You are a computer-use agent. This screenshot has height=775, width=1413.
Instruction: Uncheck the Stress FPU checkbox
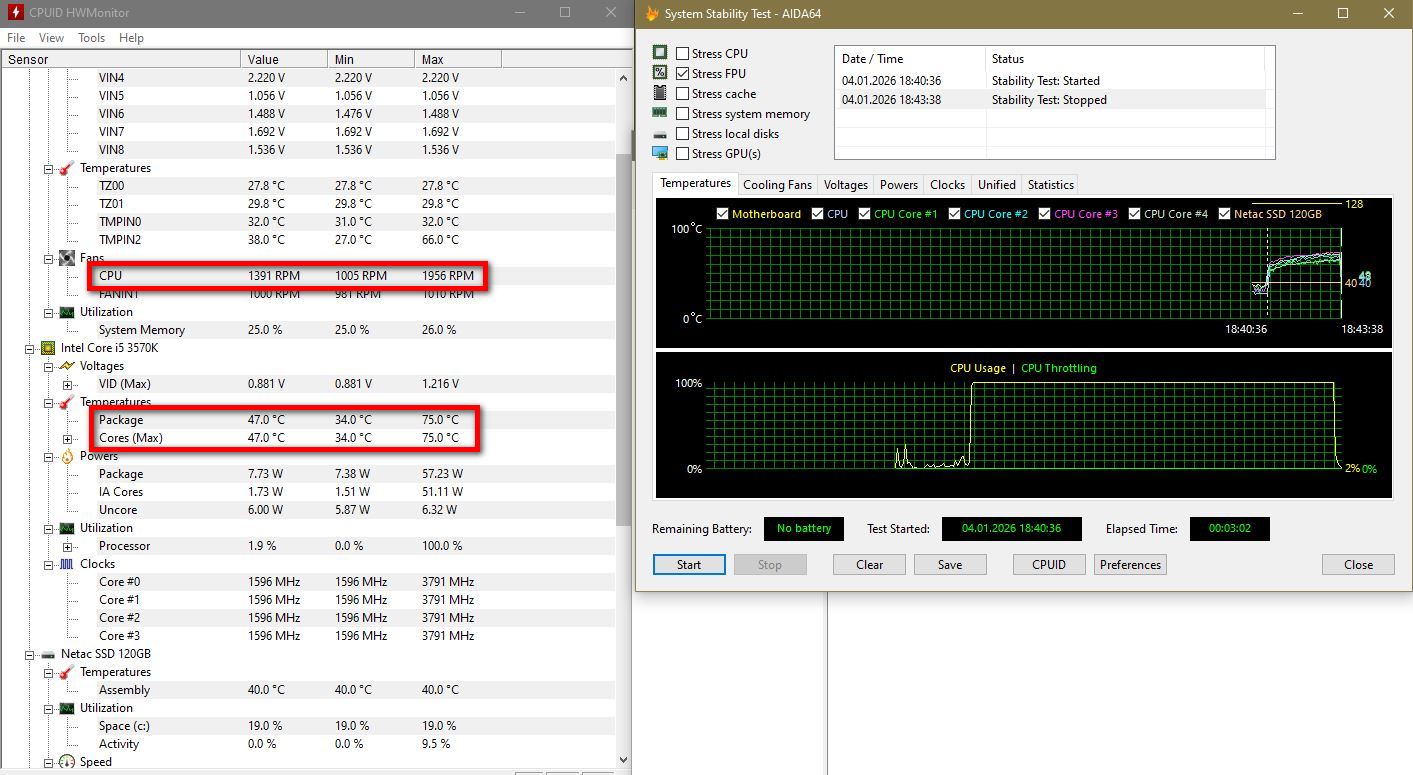(x=683, y=73)
